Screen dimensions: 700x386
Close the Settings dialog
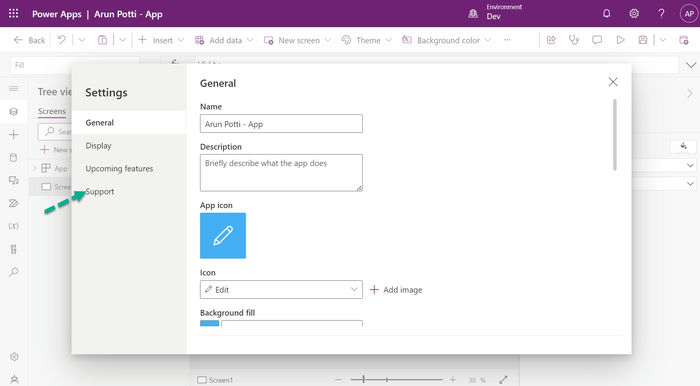(613, 82)
